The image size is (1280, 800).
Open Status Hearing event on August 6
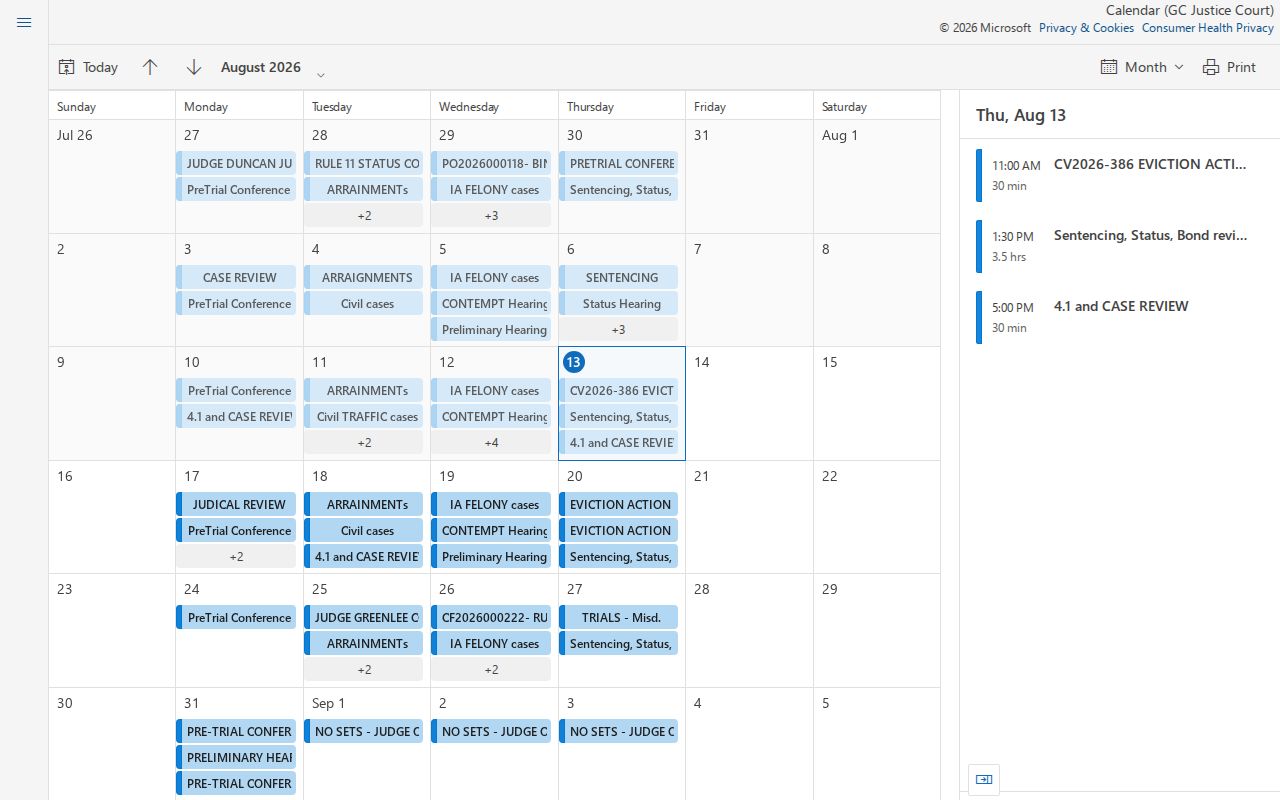tap(618, 303)
